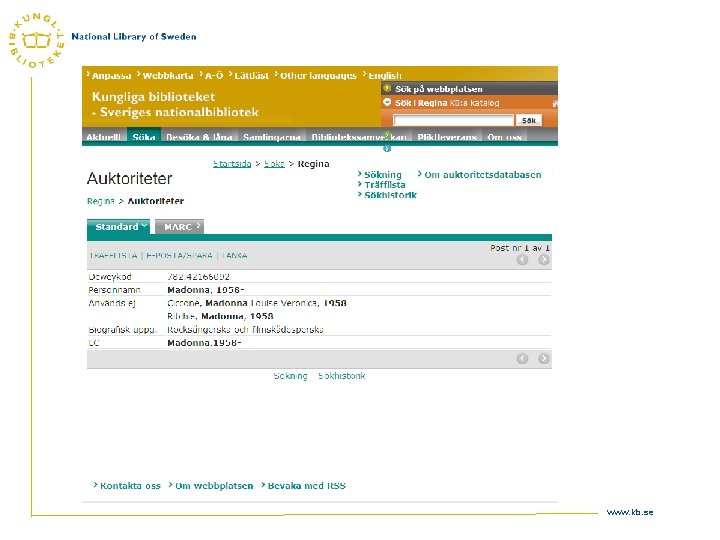Click the Deweykod value 782.42166092
Viewport: 720px width, 540px height.
(198, 277)
